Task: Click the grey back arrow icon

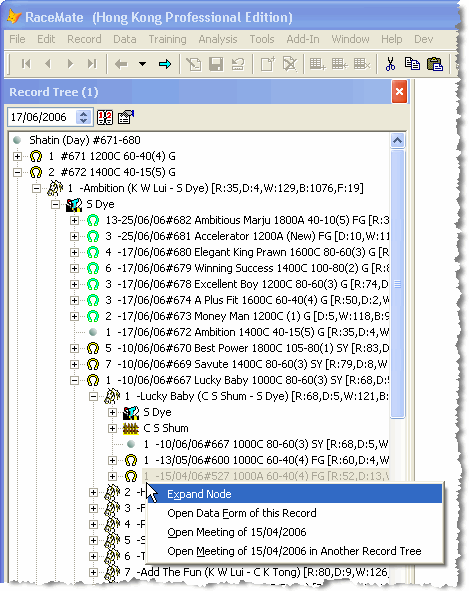Action: [121, 64]
